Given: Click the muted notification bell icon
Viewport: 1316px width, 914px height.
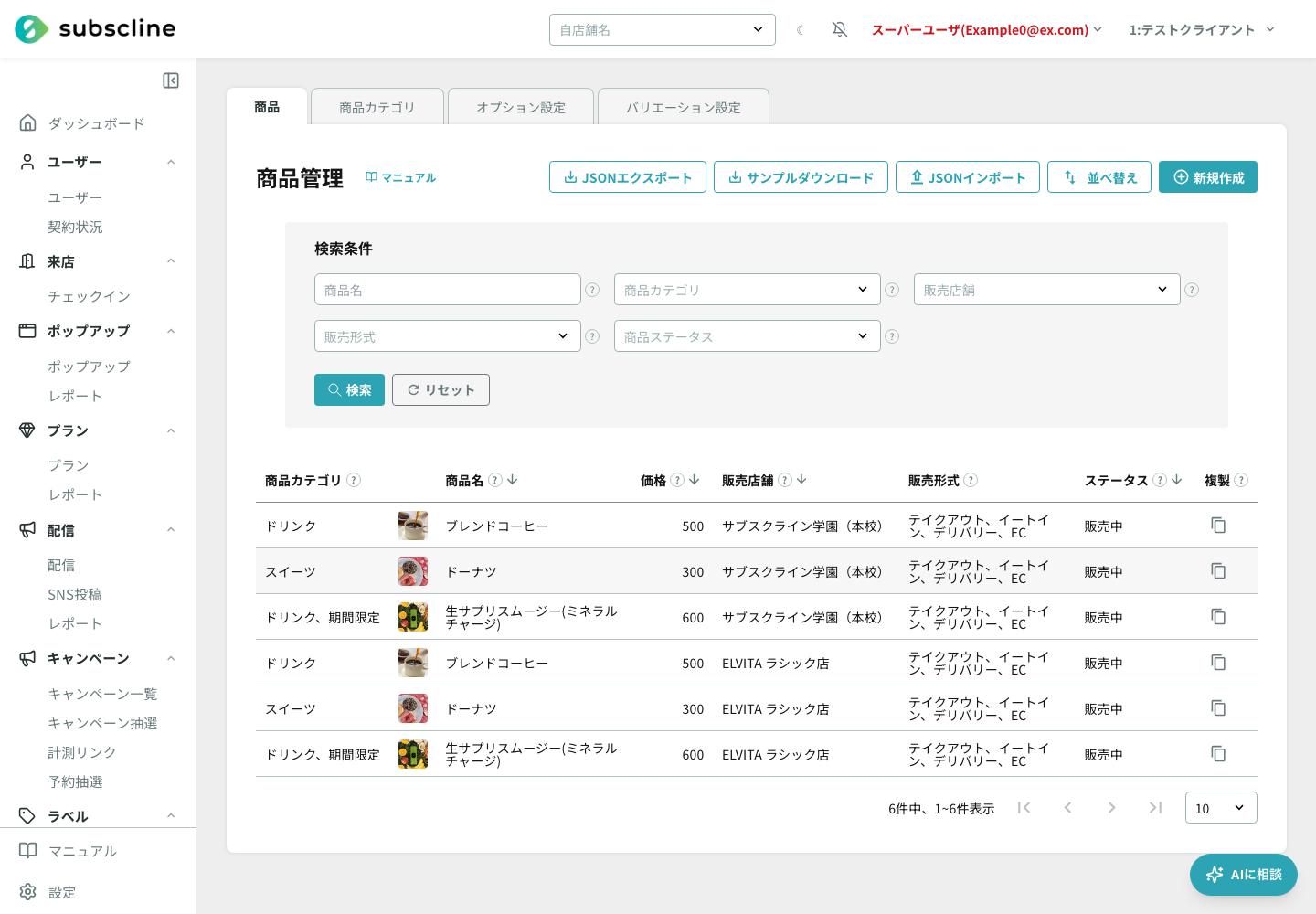Looking at the screenshot, I should (x=840, y=30).
